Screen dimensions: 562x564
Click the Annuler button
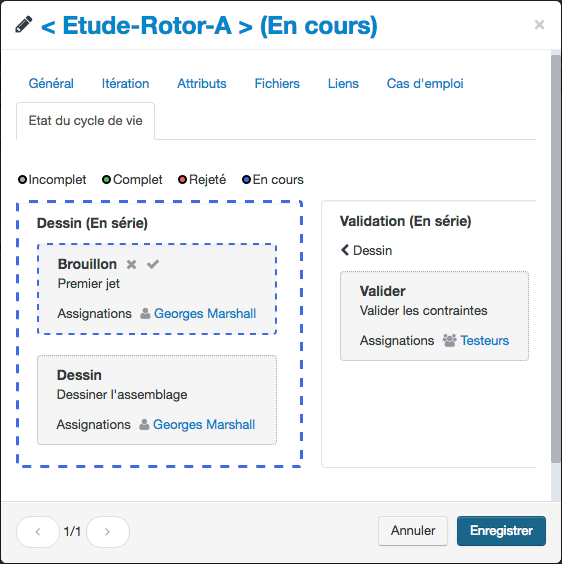click(x=413, y=531)
